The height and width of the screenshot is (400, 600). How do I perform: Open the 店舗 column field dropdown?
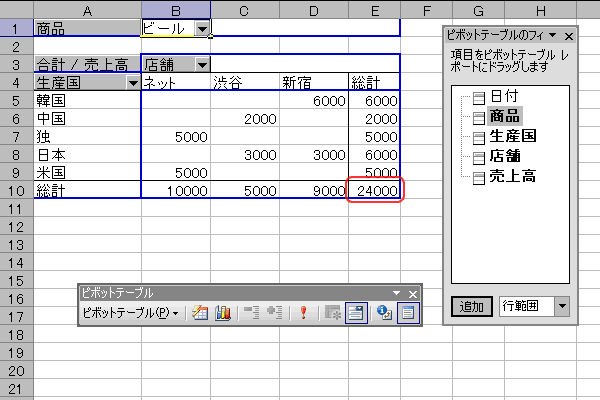(x=202, y=64)
